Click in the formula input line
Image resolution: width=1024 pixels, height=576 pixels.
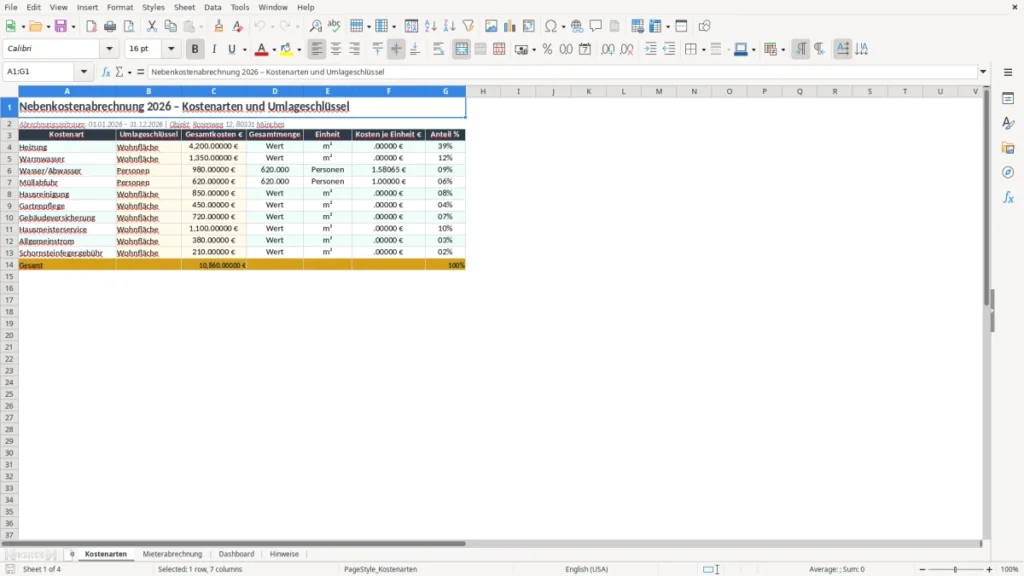point(562,72)
